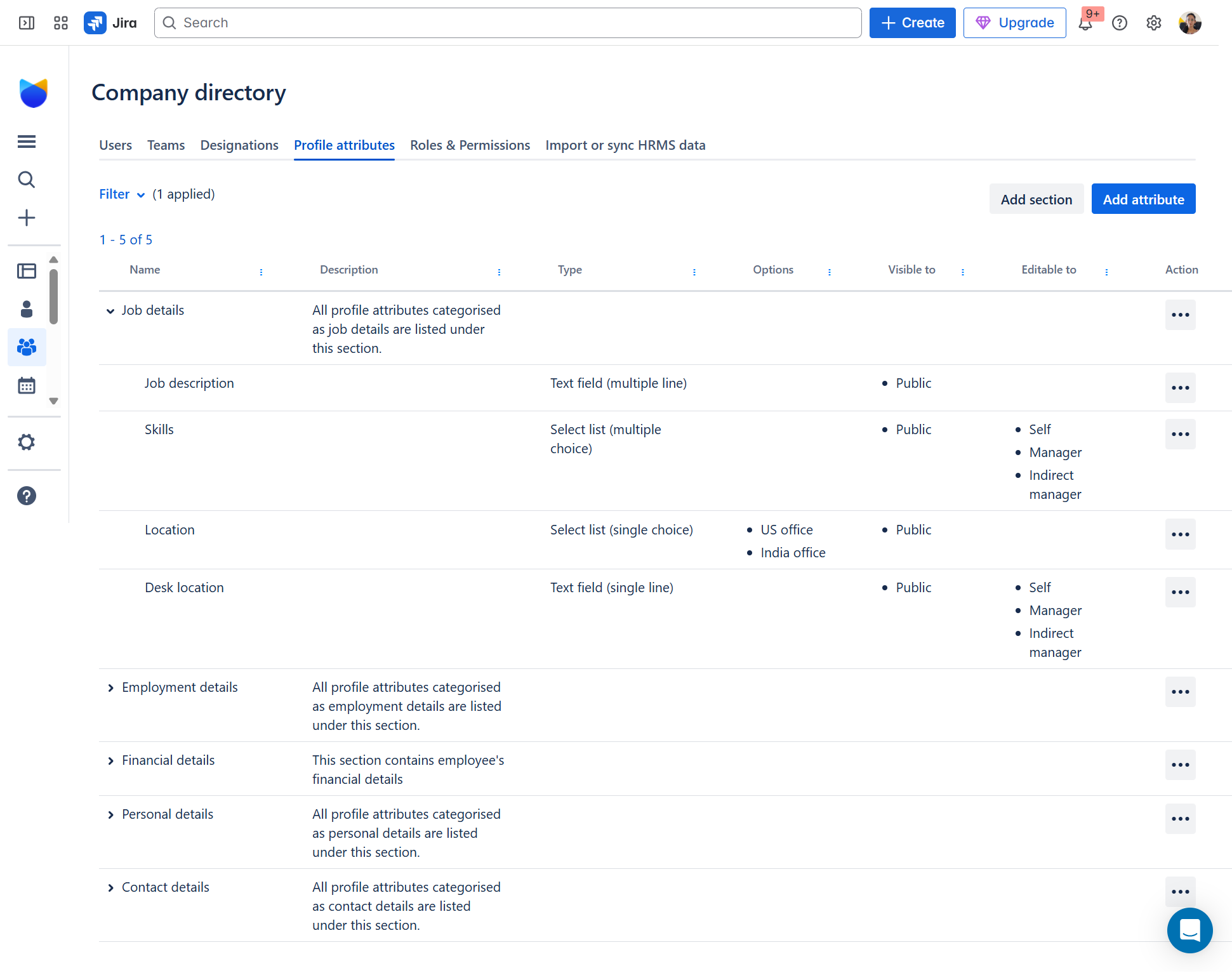1232x973 pixels.
Task: Expand the Employment details section
Action: click(110, 687)
